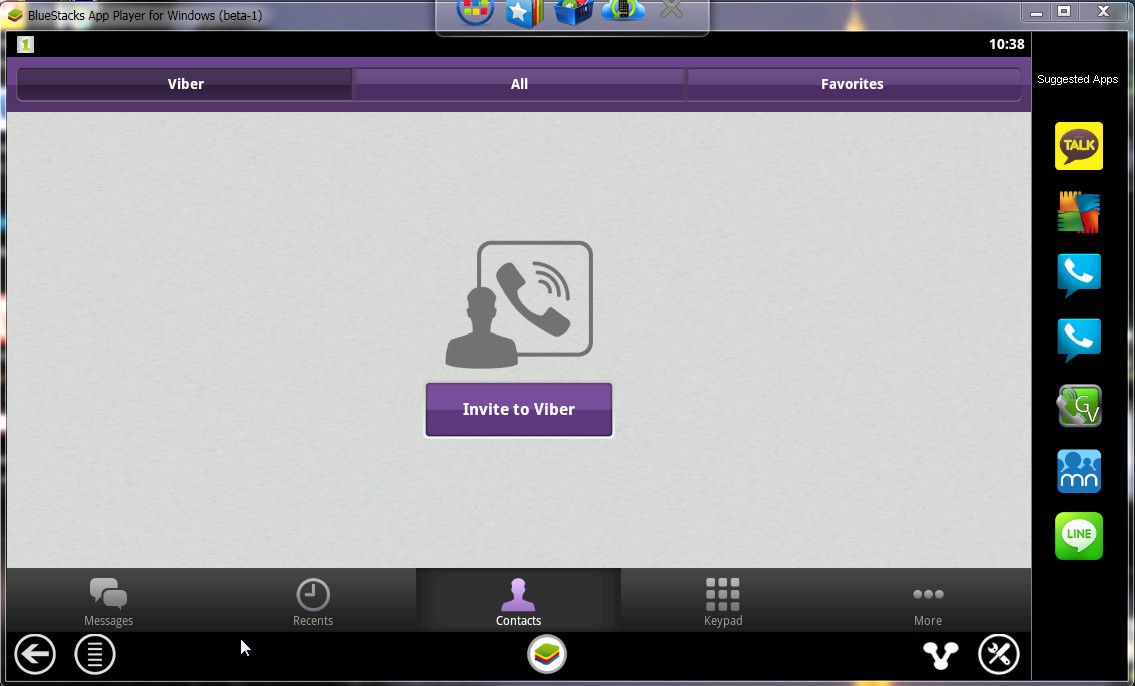Viewport: 1135px width, 686px height.
Task: Open the AVG antivirus suggested app
Action: pyautogui.click(x=1079, y=212)
